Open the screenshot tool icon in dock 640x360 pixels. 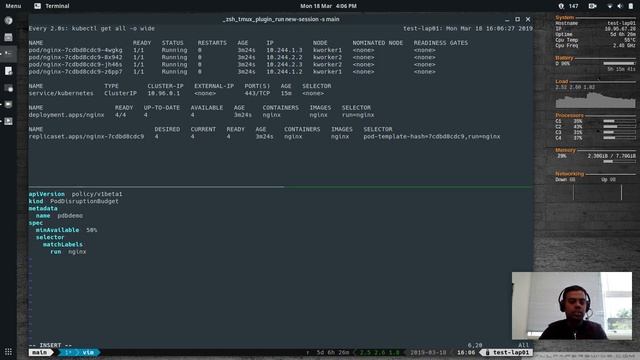(x=9, y=88)
